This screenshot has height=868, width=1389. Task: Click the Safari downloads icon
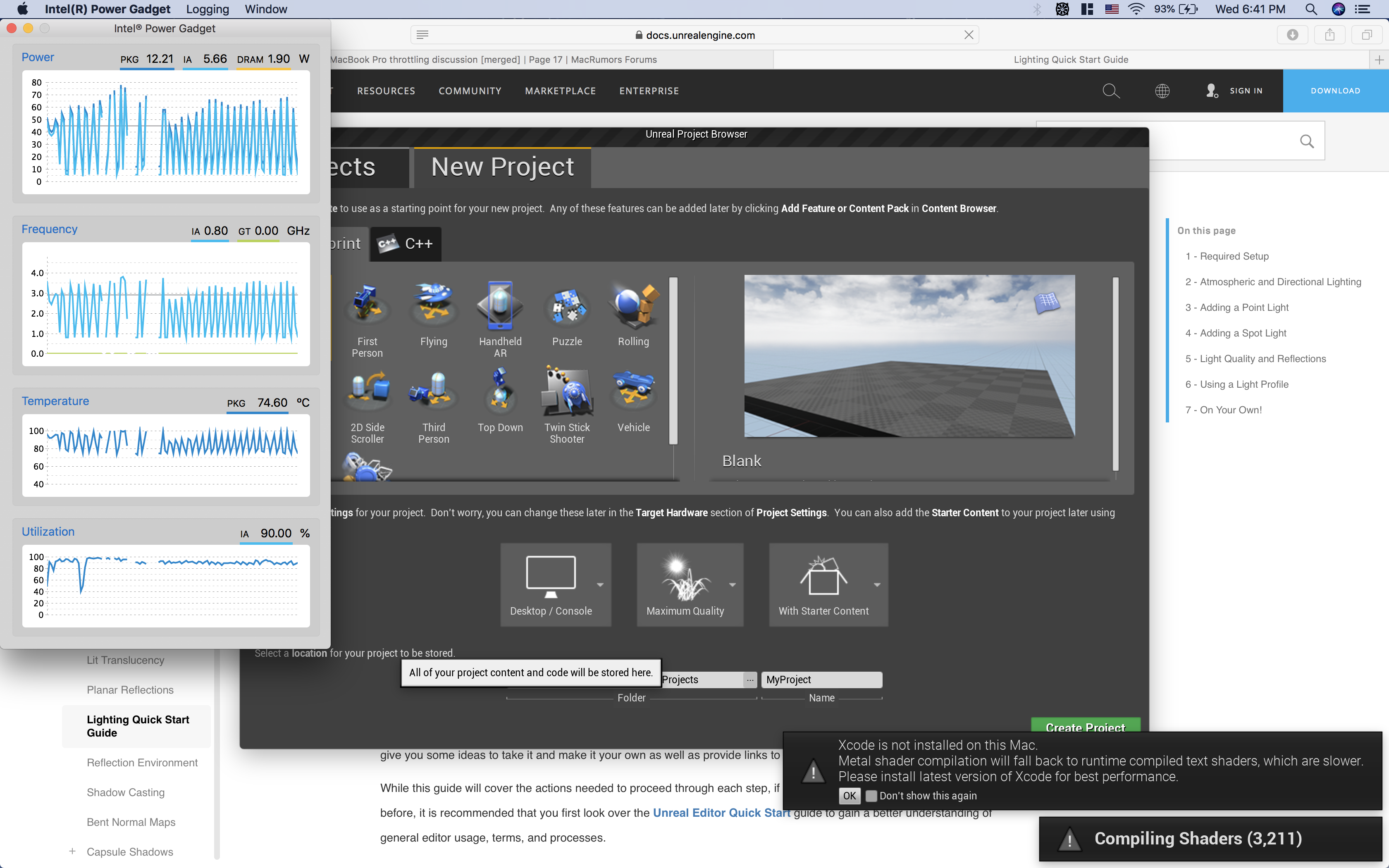tap(1293, 35)
